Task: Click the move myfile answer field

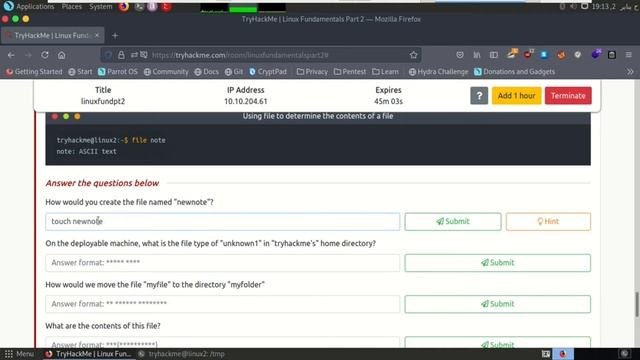Action: tap(222, 304)
